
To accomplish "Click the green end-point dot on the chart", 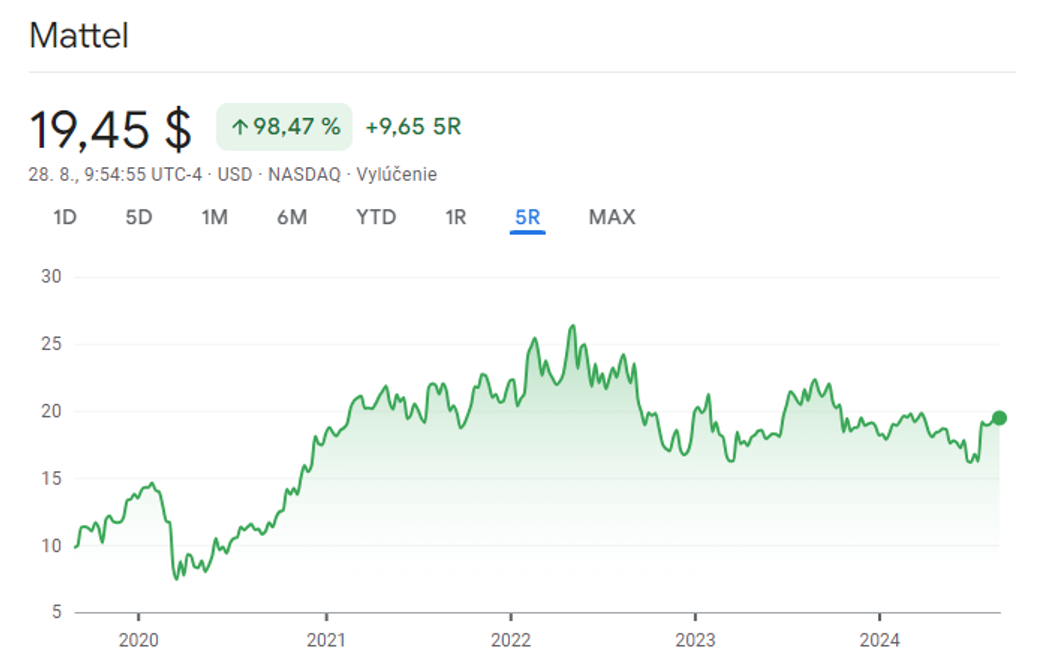I will (x=999, y=418).
